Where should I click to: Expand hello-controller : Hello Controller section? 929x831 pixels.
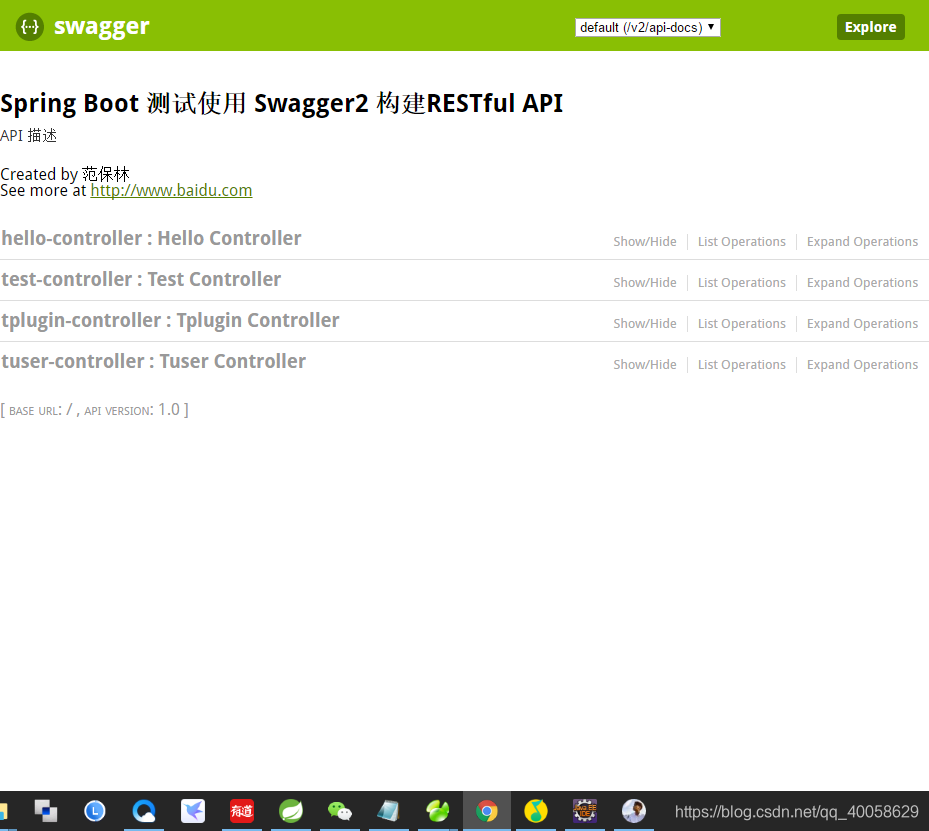coord(151,238)
